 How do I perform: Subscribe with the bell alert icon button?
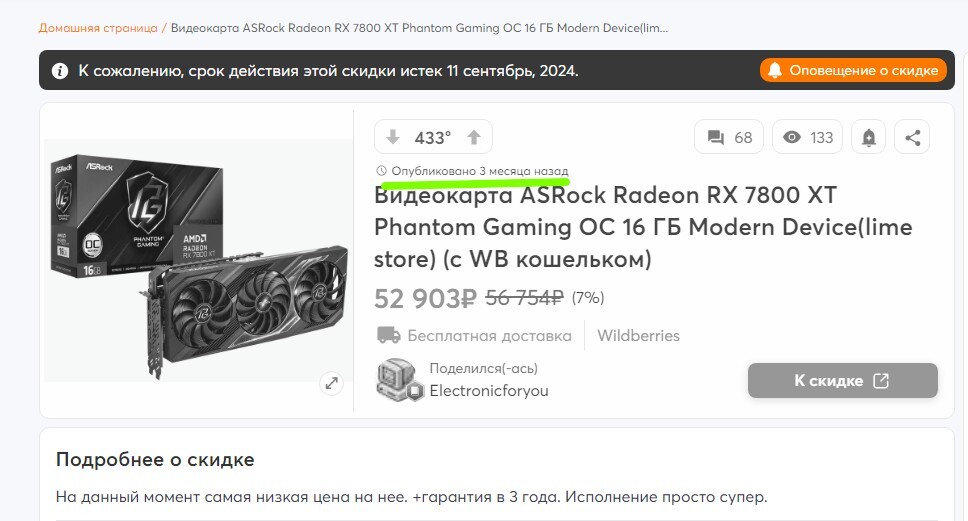tap(869, 137)
